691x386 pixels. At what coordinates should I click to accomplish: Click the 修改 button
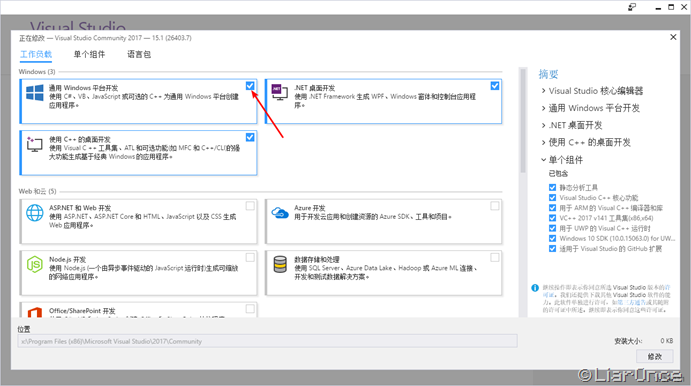point(654,356)
